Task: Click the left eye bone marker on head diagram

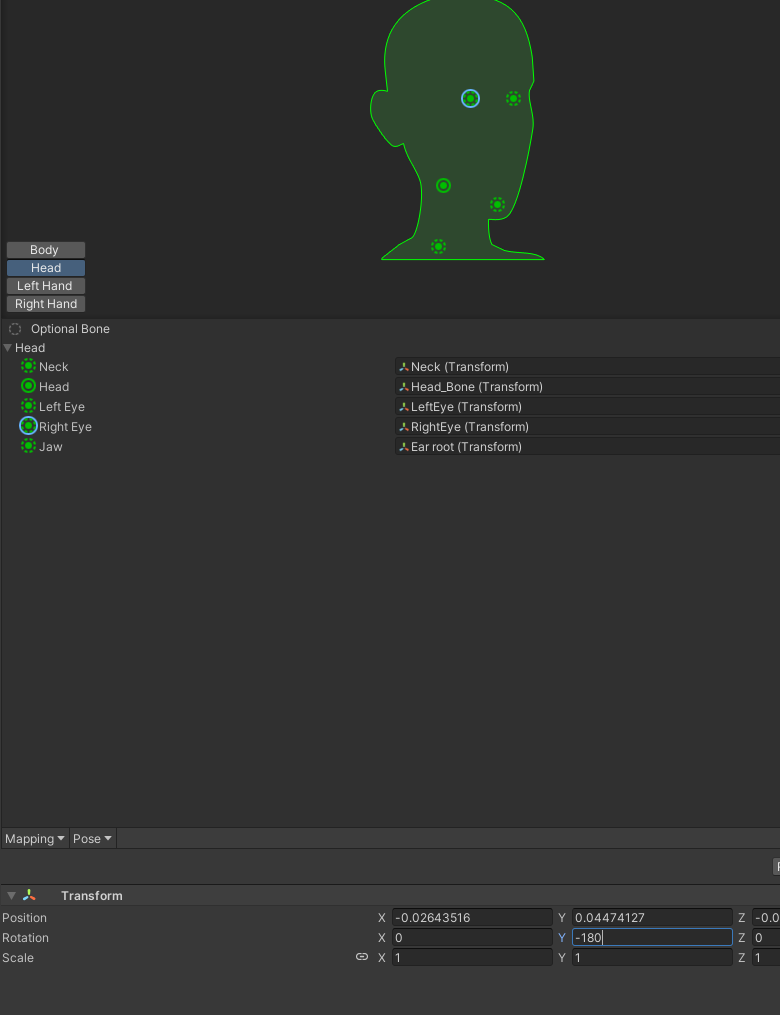Action: pyautogui.click(x=513, y=98)
